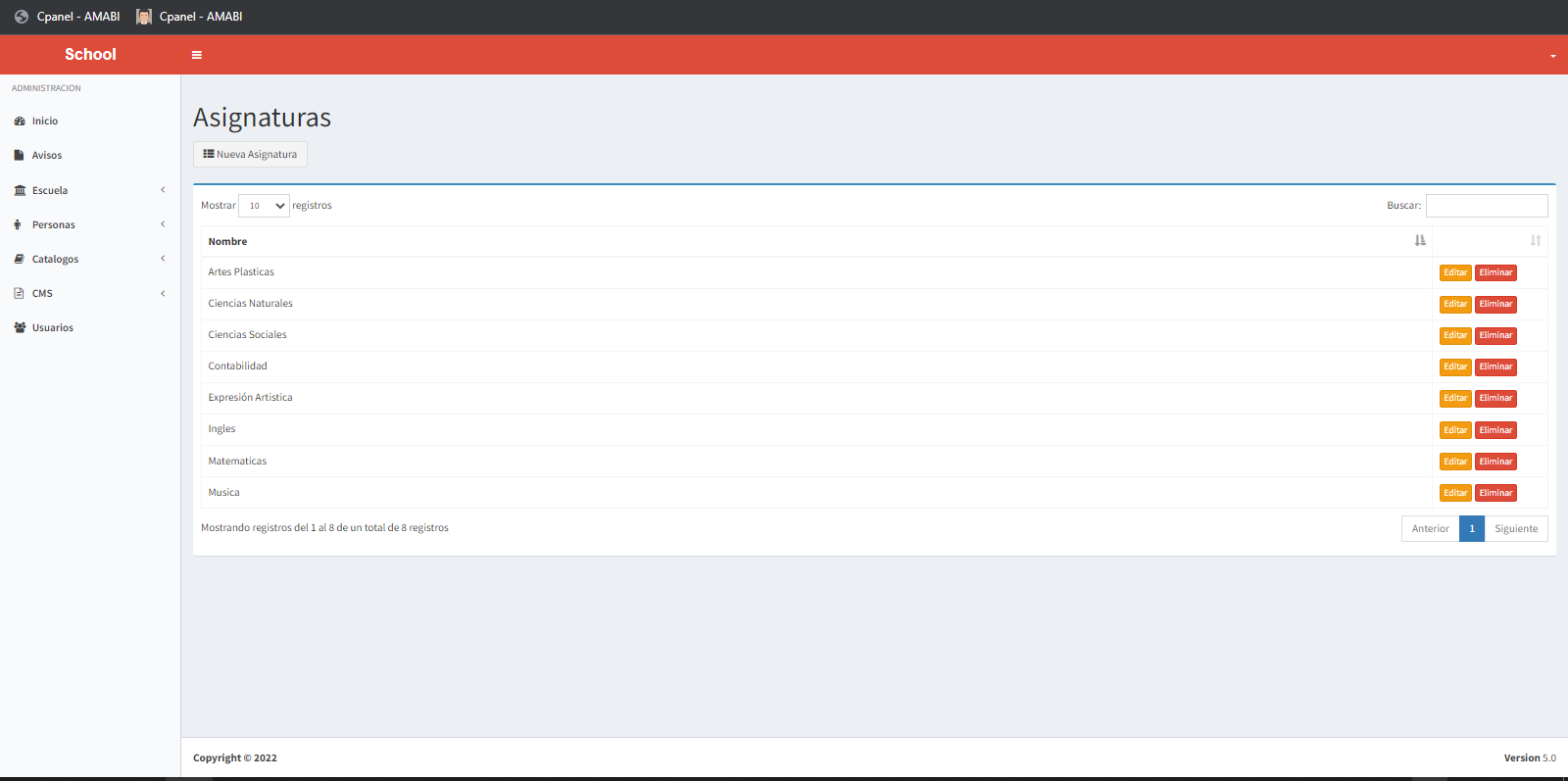Image resolution: width=1568 pixels, height=781 pixels.
Task: Toggle the sidebar with the hamburger icon
Action: coord(196,55)
